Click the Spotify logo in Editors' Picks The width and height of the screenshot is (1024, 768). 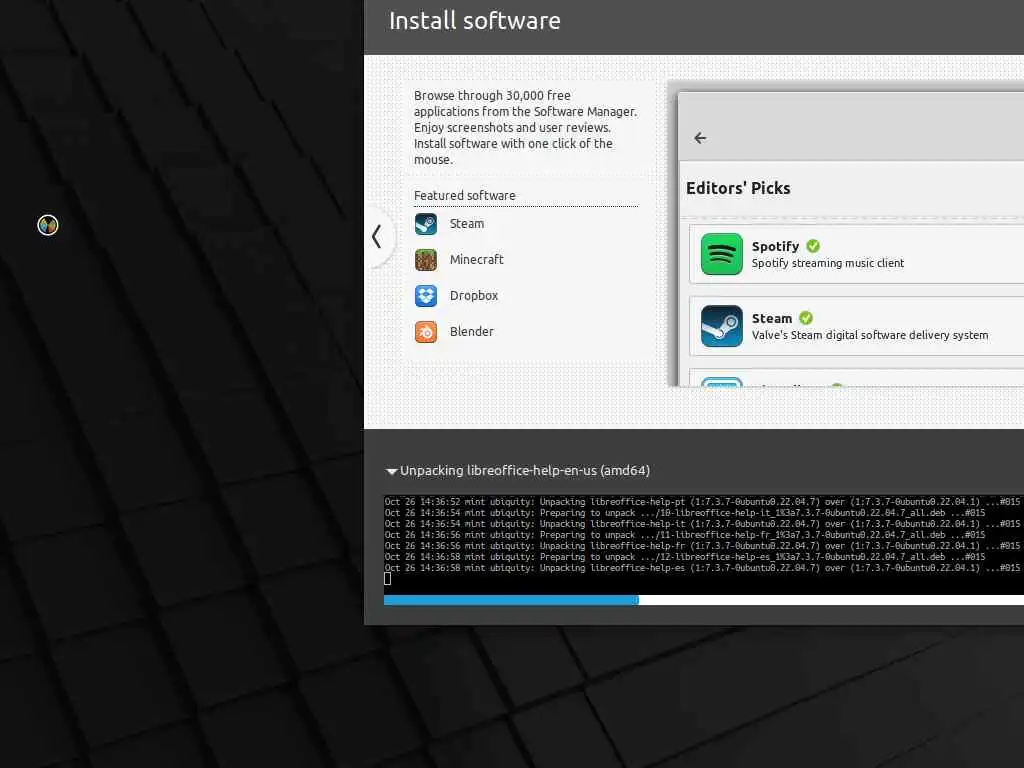pyautogui.click(x=722, y=254)
